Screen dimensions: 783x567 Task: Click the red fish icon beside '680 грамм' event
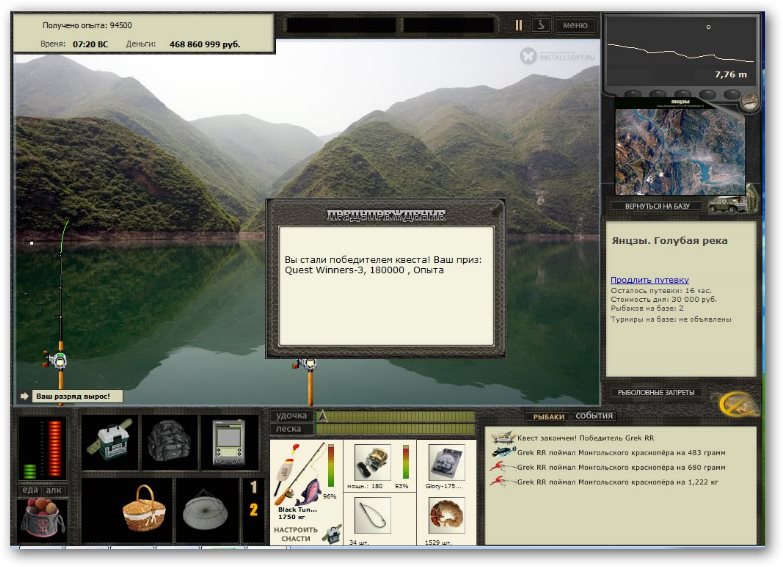[x=502, y=467]
